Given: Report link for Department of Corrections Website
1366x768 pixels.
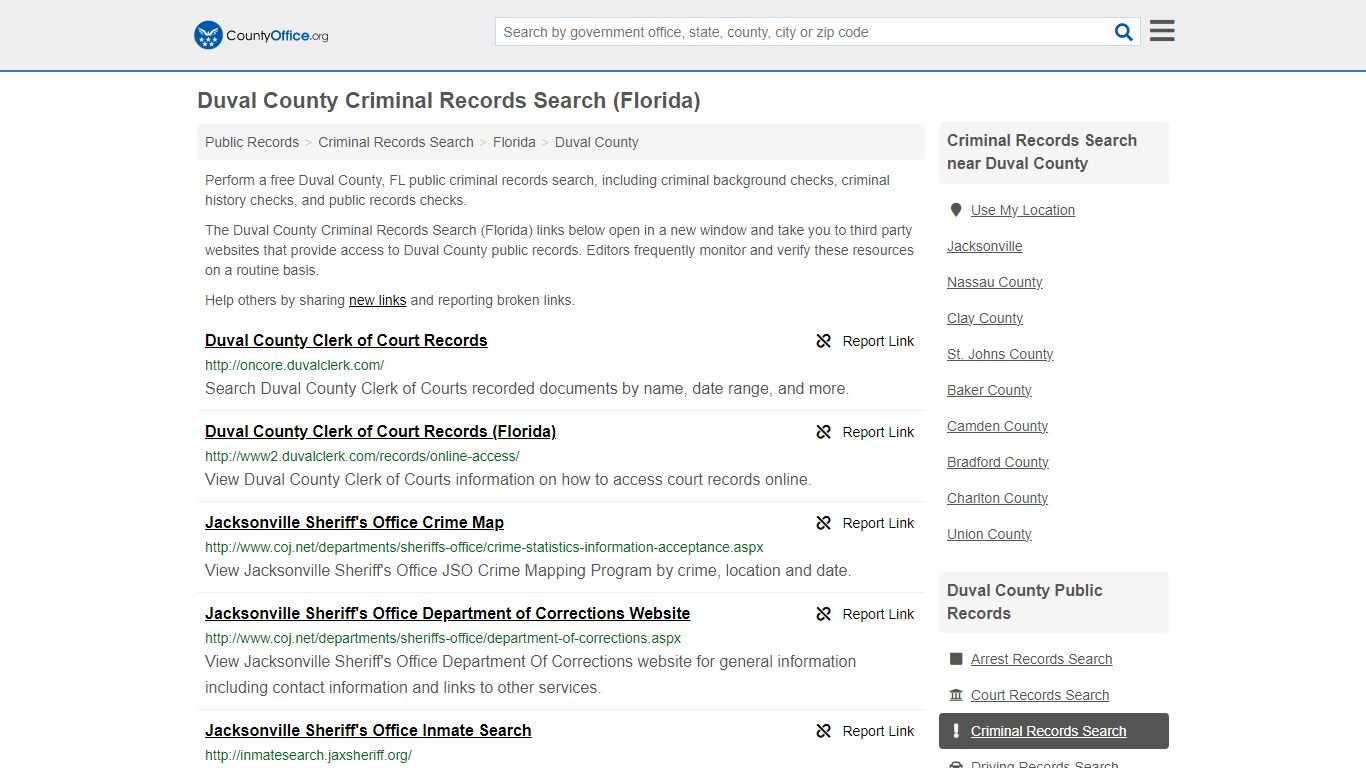Looking at the screenshot, I should tap(865, 614).
